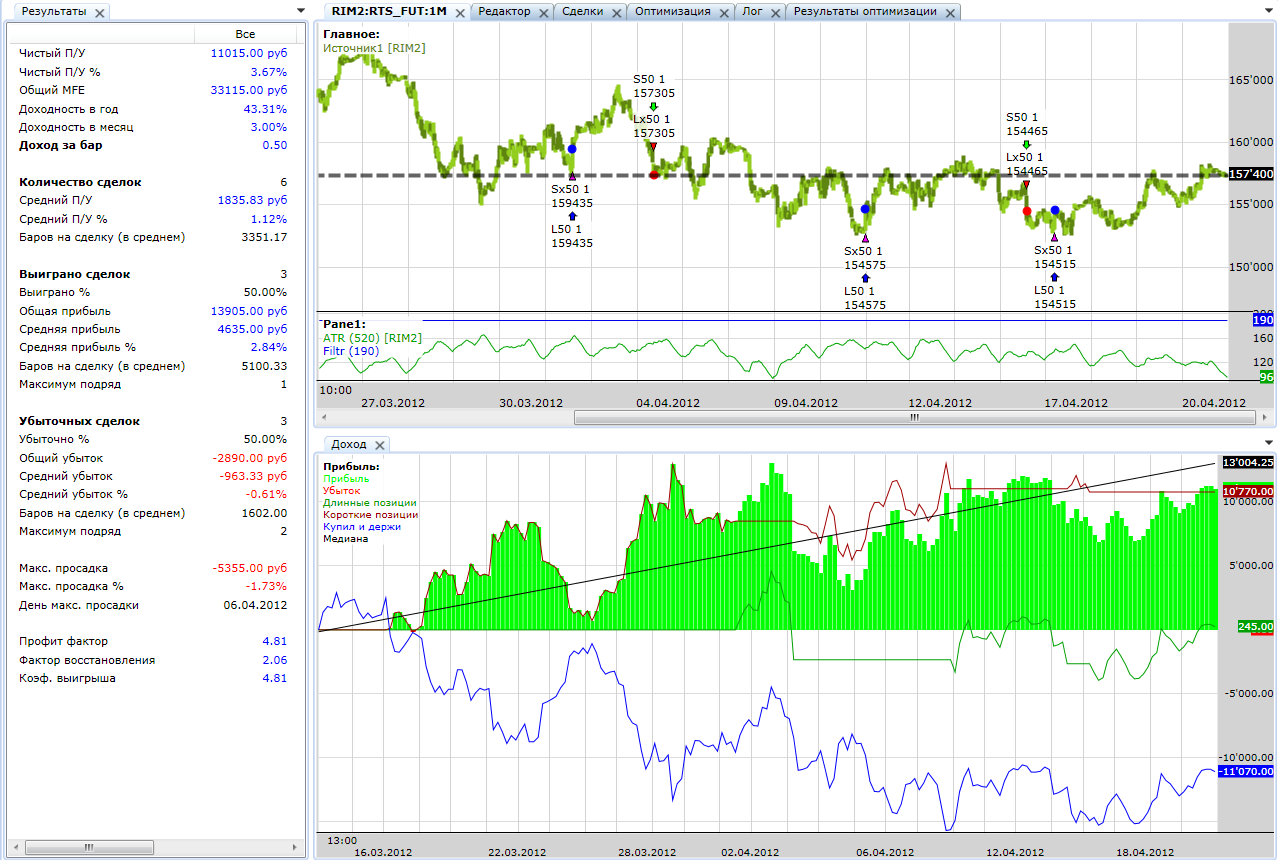The height and width of the screenshot is (860, 1278).
Task: Close the Редактор tab
Action: coord(543,12)
